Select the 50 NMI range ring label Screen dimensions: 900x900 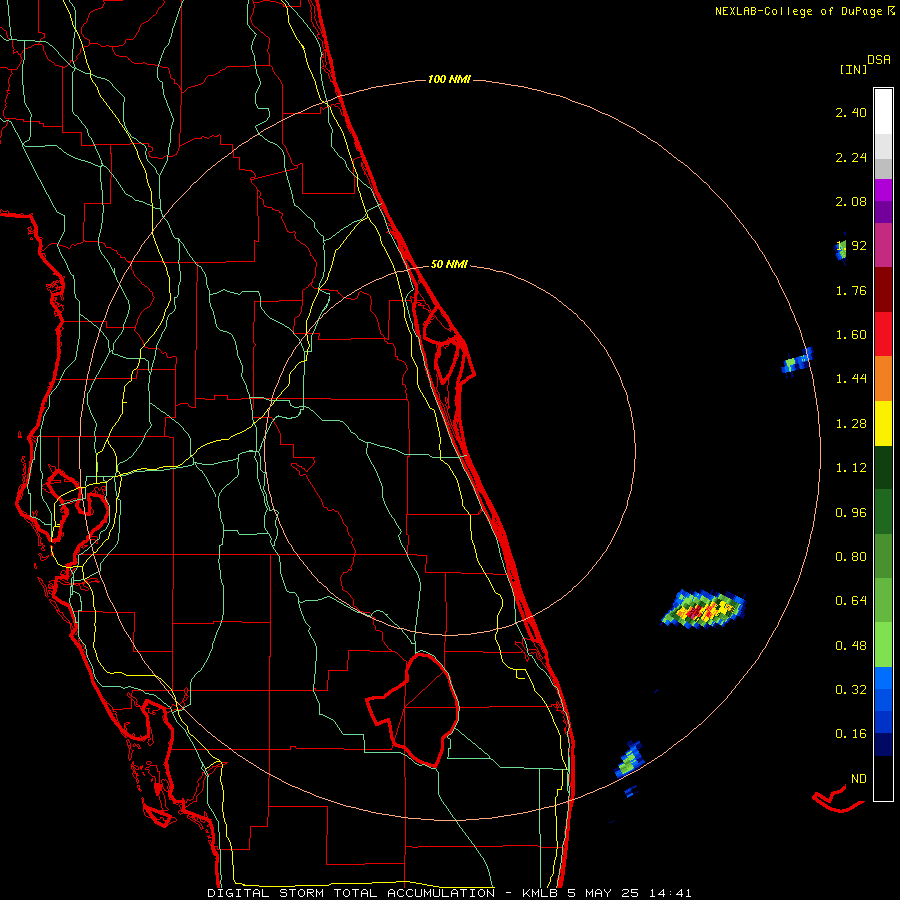coord(449,265)
